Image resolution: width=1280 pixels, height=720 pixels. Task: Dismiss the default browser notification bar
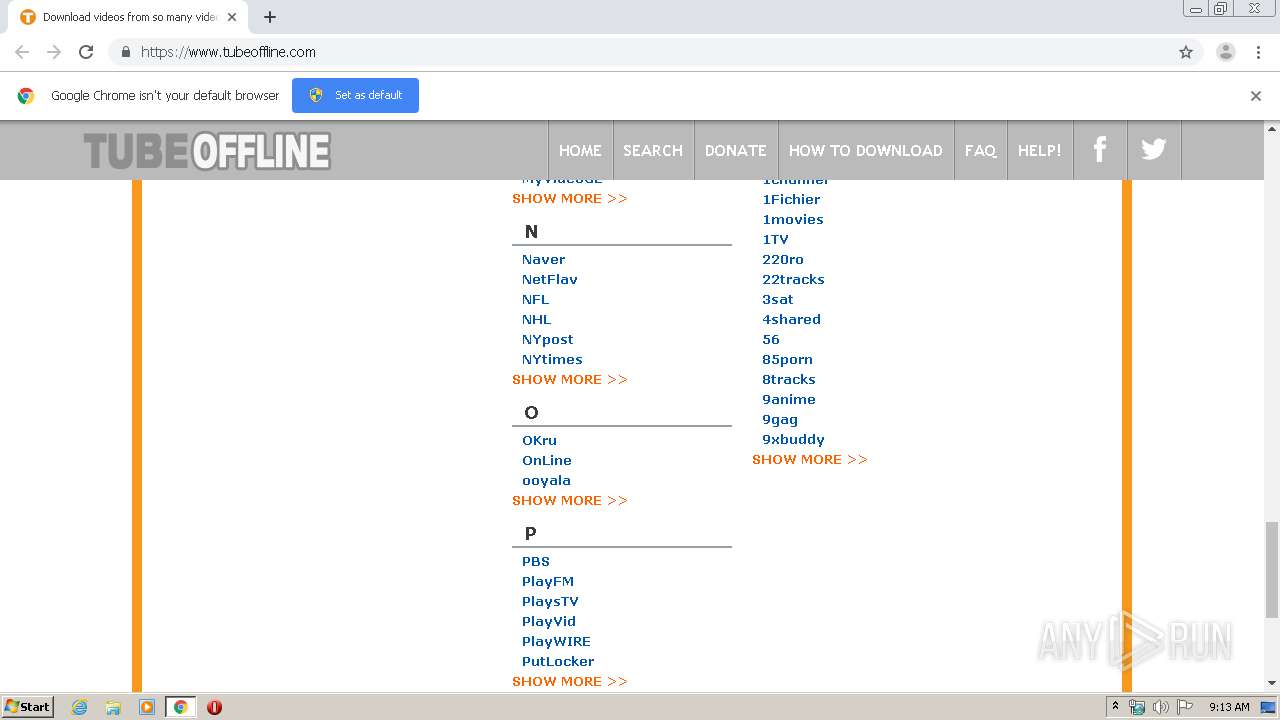tap(1256, 96)
